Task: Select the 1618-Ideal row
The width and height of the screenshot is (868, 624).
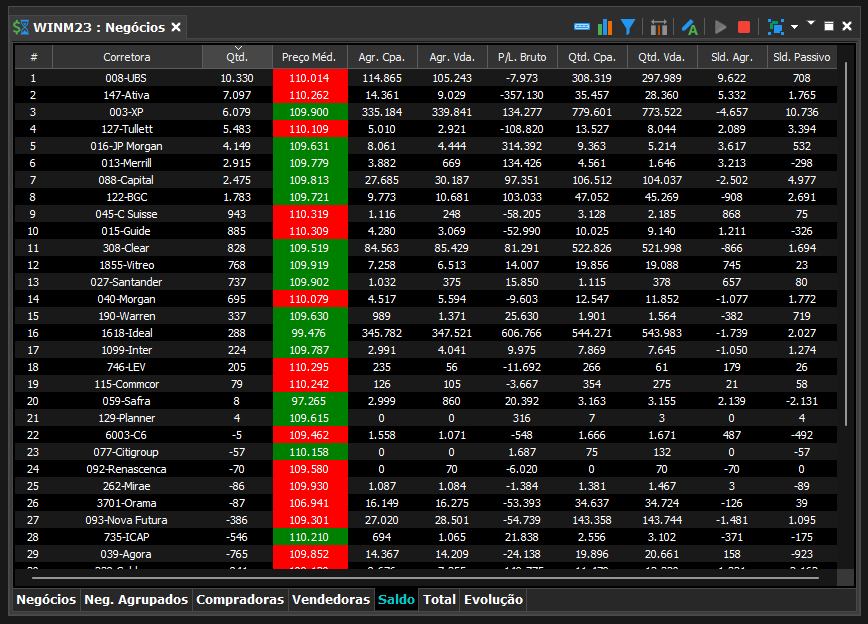Action: (x=426, y=333)
